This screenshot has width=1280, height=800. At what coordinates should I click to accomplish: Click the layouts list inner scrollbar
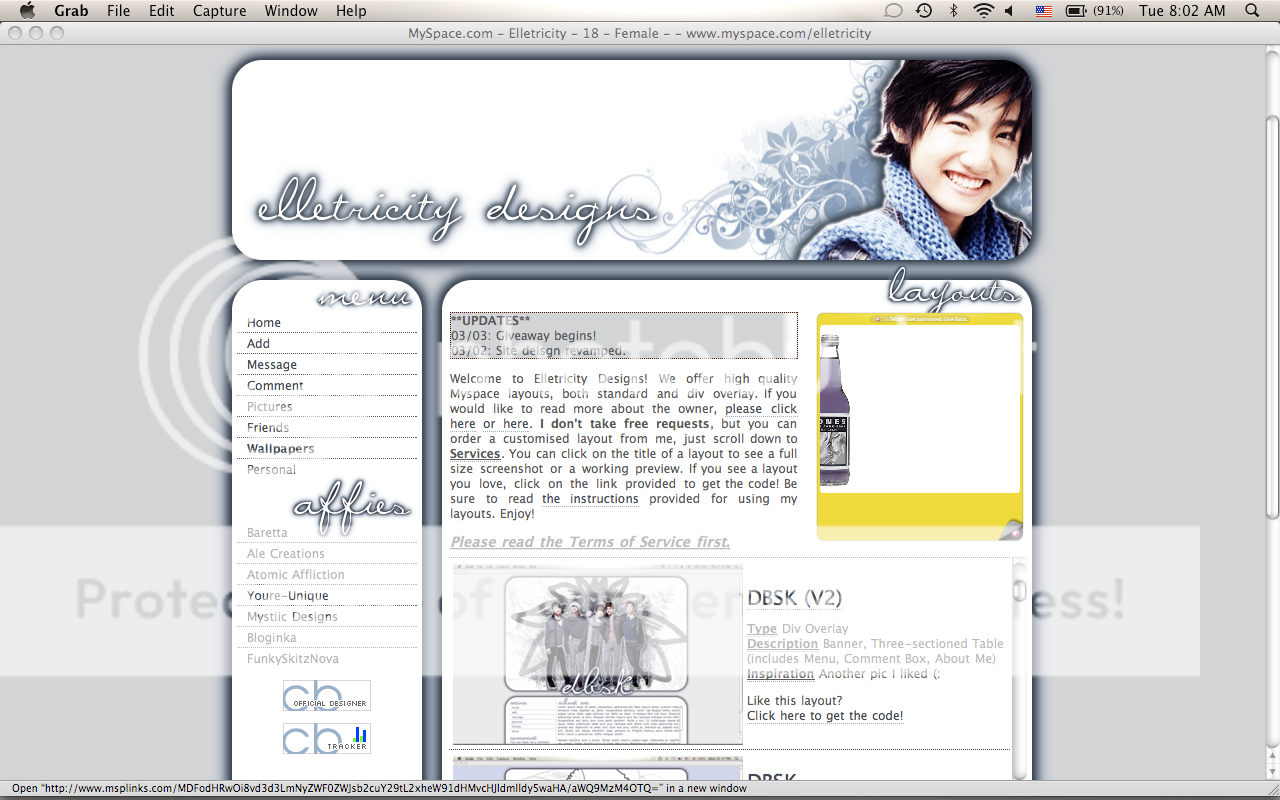(1019, 670)
